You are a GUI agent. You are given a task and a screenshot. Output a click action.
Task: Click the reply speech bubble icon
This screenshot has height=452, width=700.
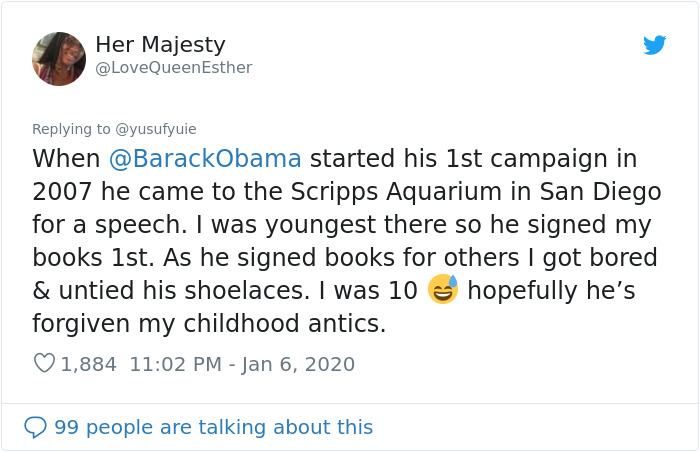[x=35, y=427]
